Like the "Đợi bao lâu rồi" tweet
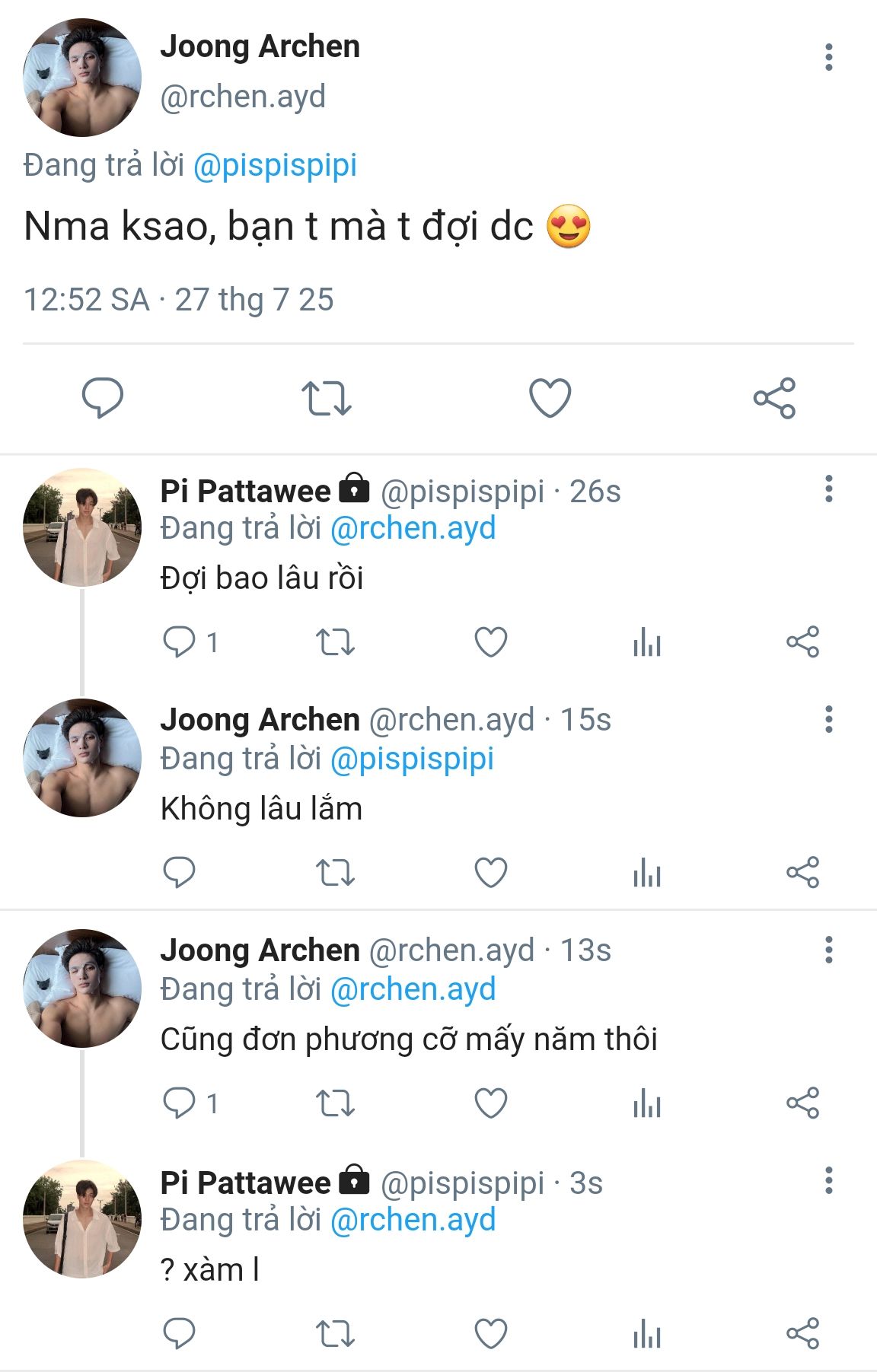 coord(491,641)
